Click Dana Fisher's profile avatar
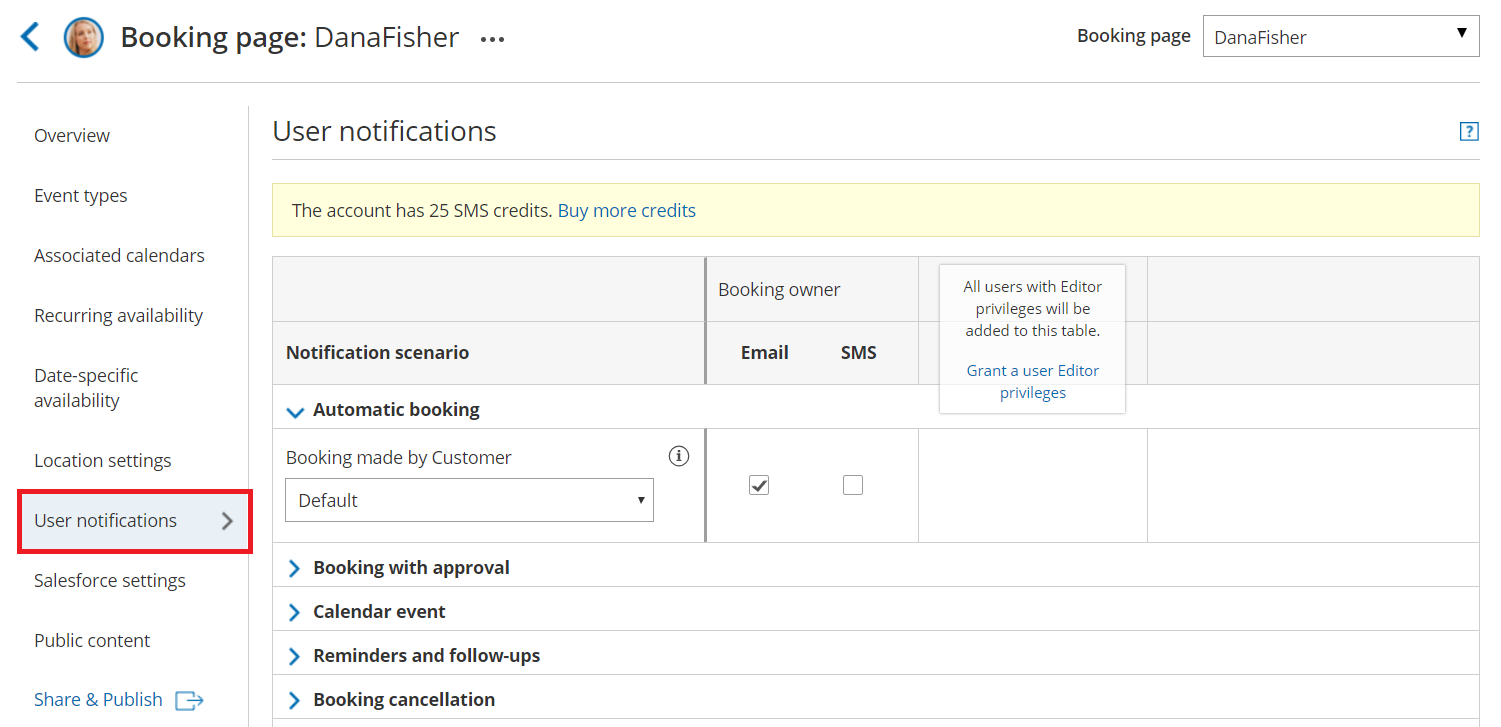 84,38
